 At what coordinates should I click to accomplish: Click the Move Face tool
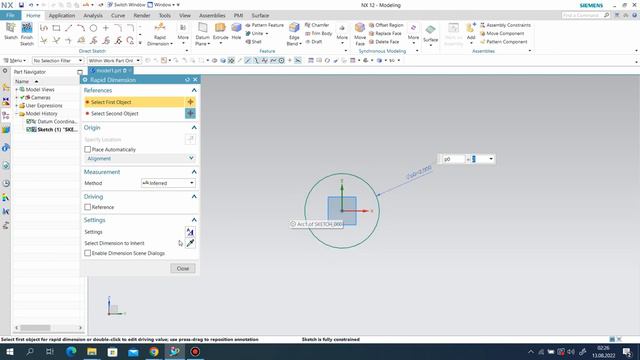click(x=360, y=34)
